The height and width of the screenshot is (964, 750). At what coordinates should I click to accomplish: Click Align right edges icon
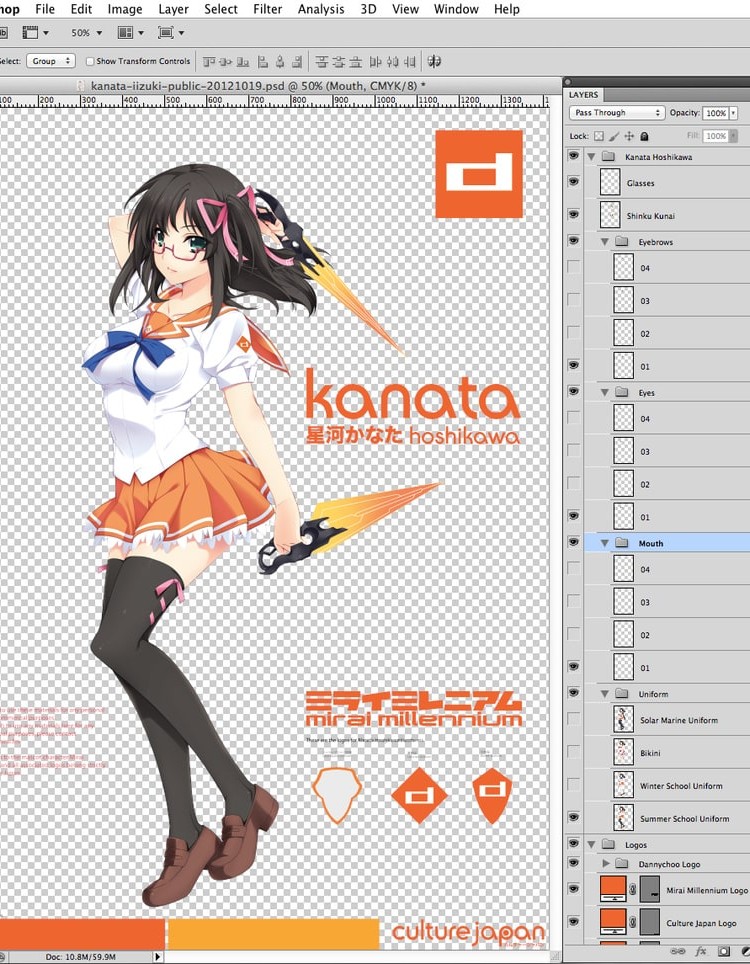[x=298, y=61]
